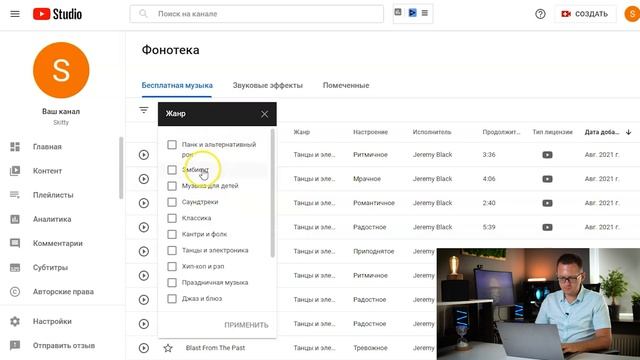Click the sidebar scrollbar
Image resolution: width=640 pixels, height=360 pixels.
tap(121, 168)
